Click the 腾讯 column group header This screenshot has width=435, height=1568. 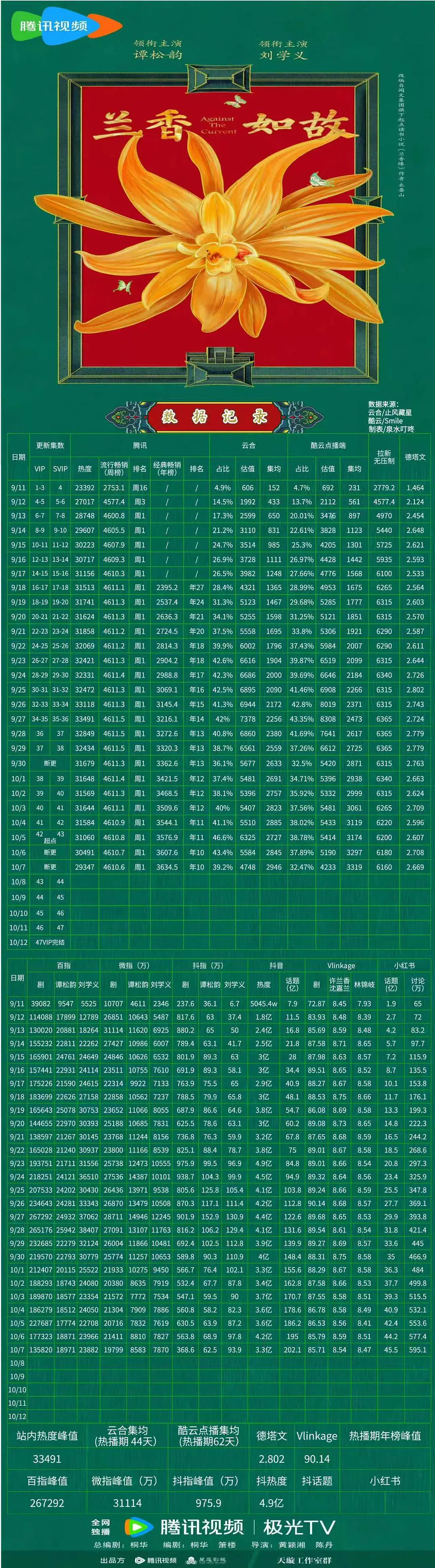pyautogui.click(x=140, y=445)
